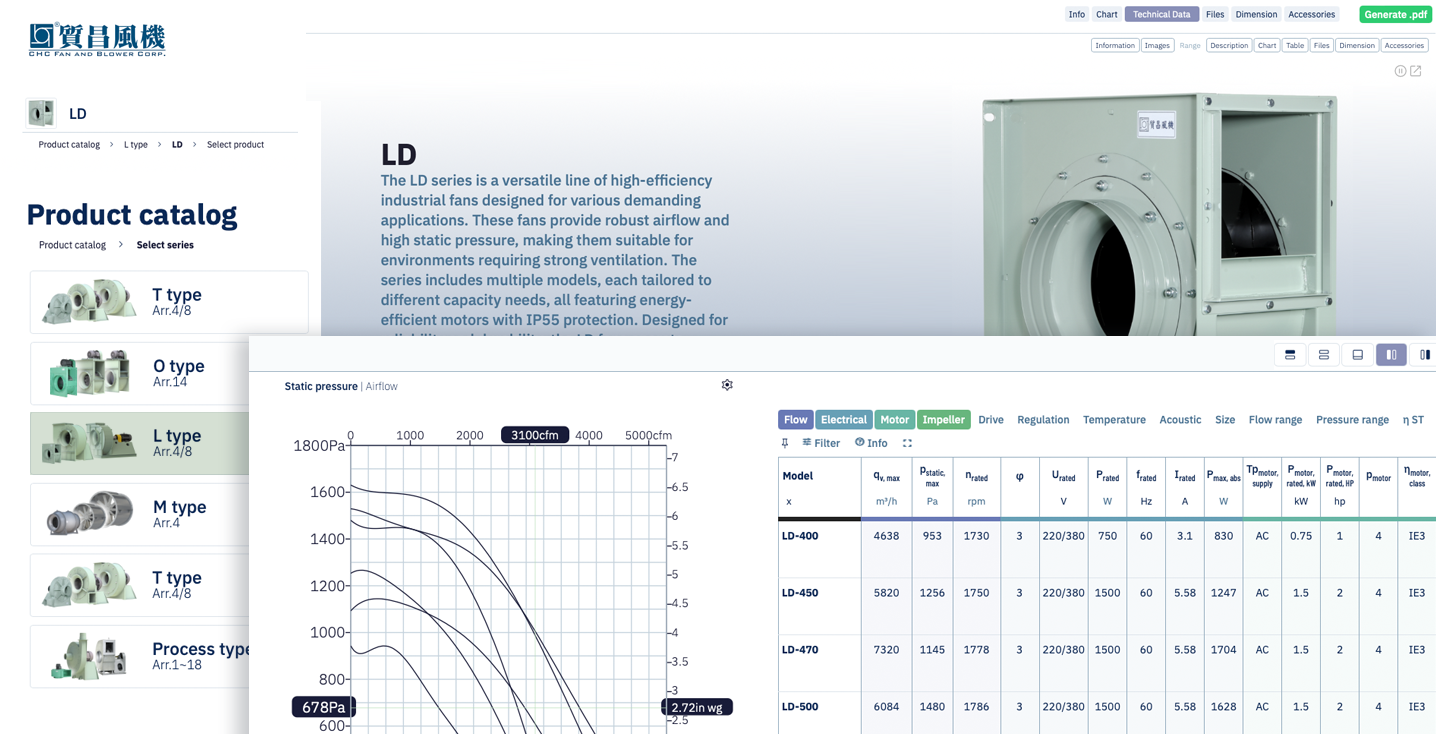Viewport: 1436px width, 734px height.
Task: Click the 2.72in wg cursor marker
Action: pos(697,707)
